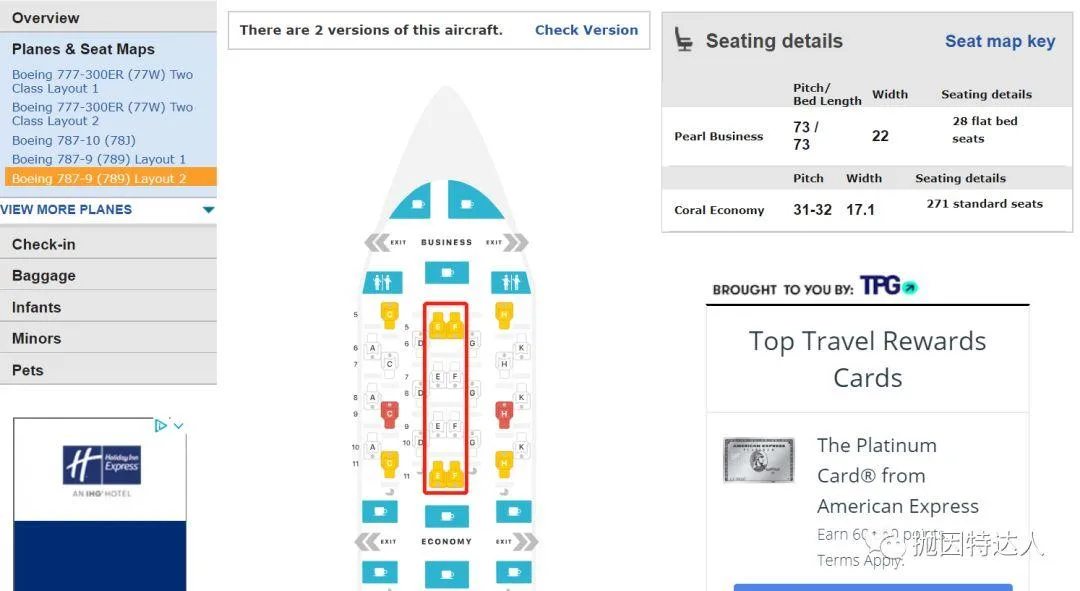
Task: Click the seat icon beside Seating details
Action: point(684,40)
